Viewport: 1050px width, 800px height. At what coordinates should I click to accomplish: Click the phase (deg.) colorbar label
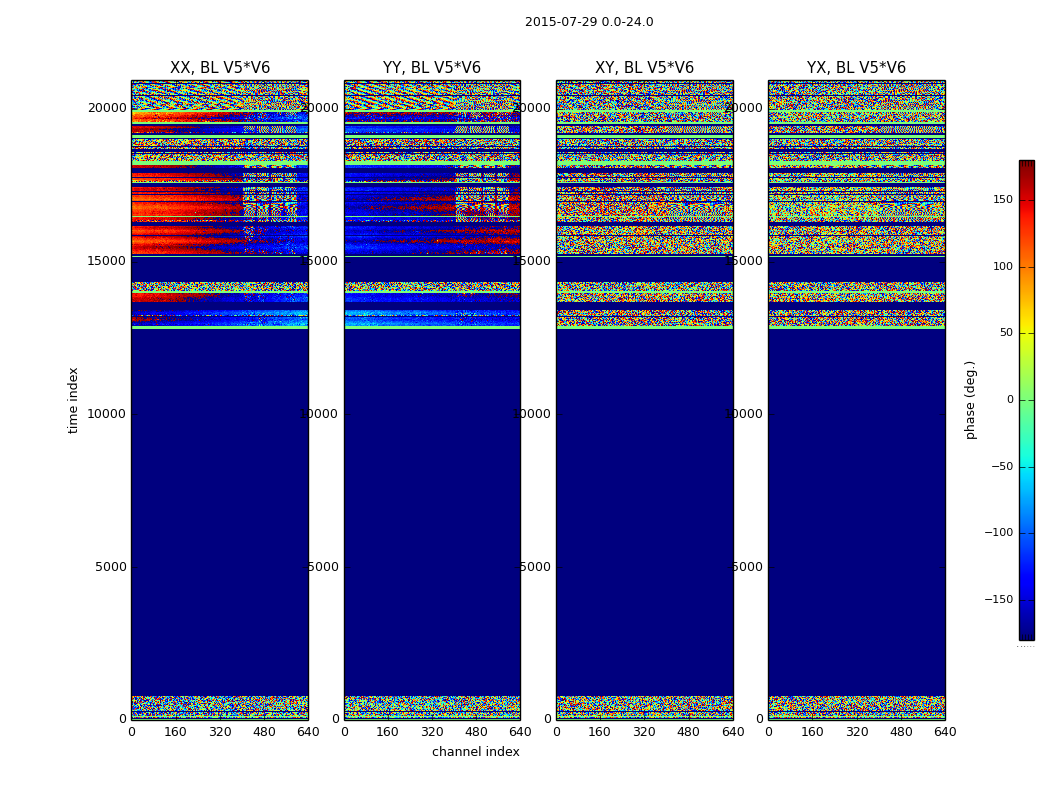click(x=970, y=400)
